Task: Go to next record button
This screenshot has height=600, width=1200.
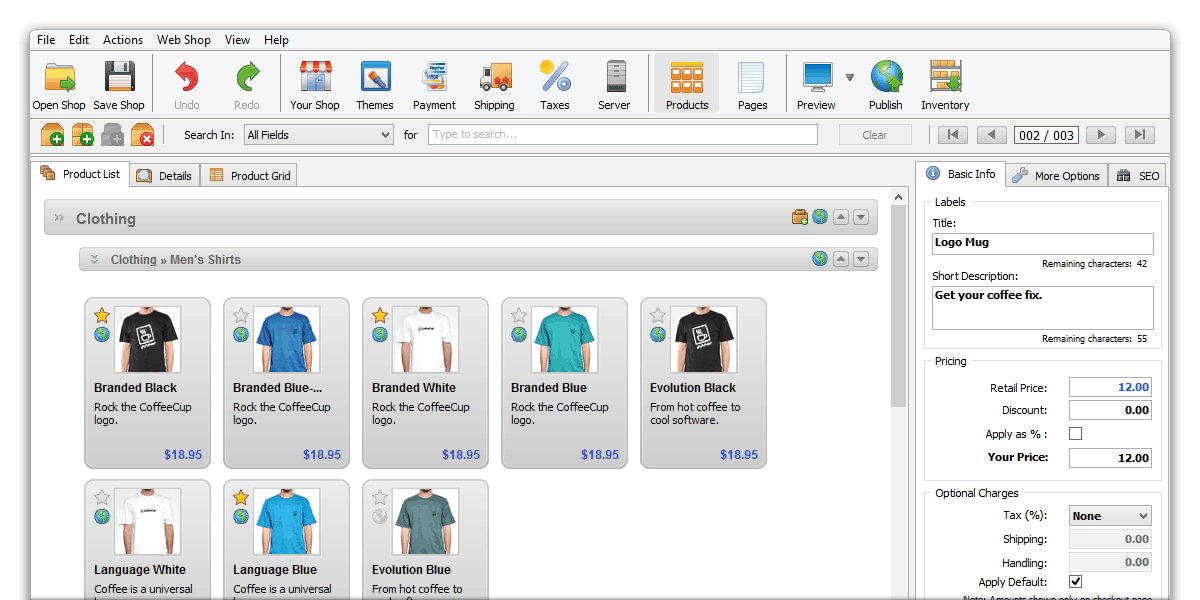Action: click(x=1101, y=135)
